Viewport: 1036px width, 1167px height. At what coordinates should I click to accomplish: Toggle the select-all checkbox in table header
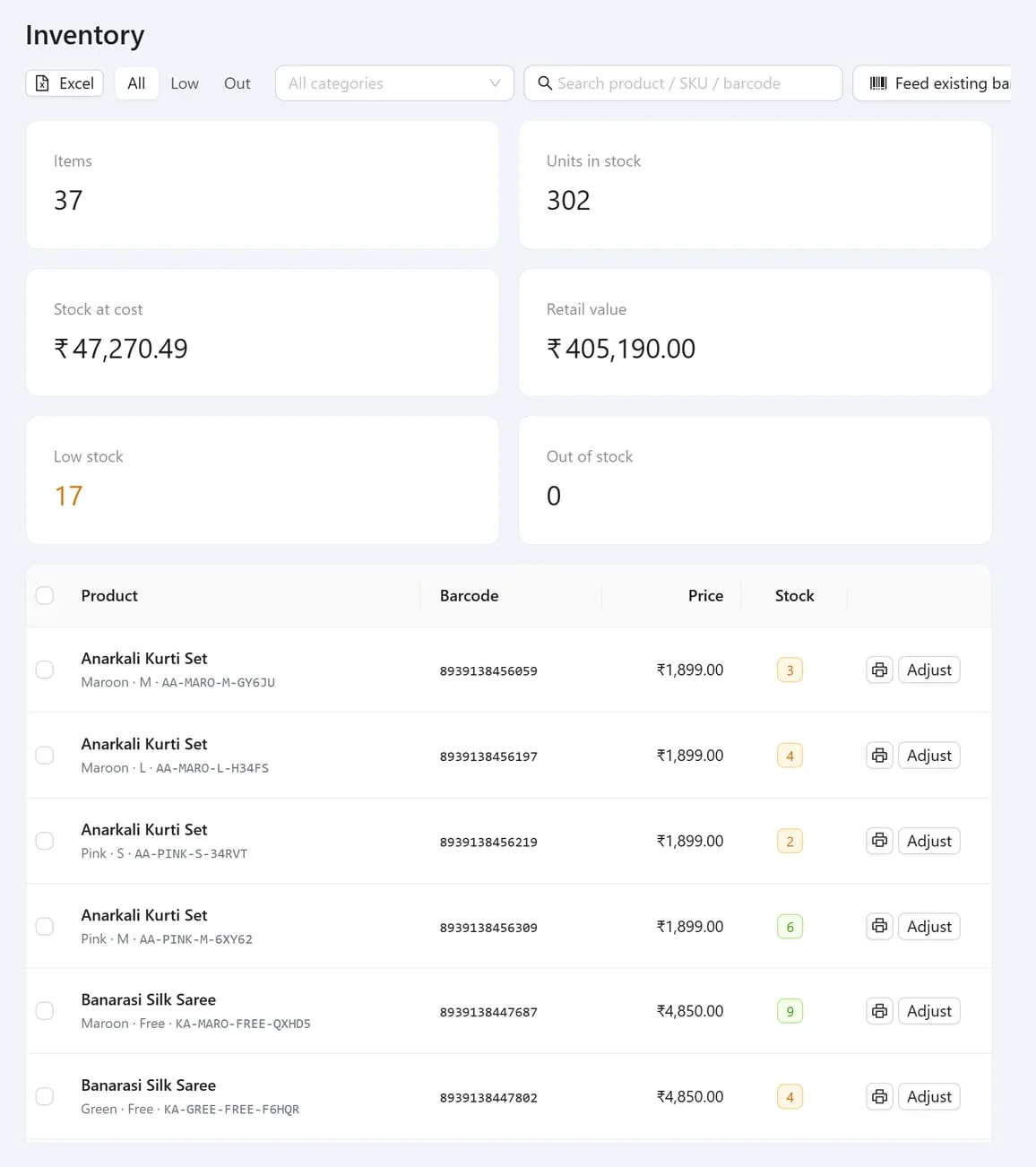pos(45,595)
